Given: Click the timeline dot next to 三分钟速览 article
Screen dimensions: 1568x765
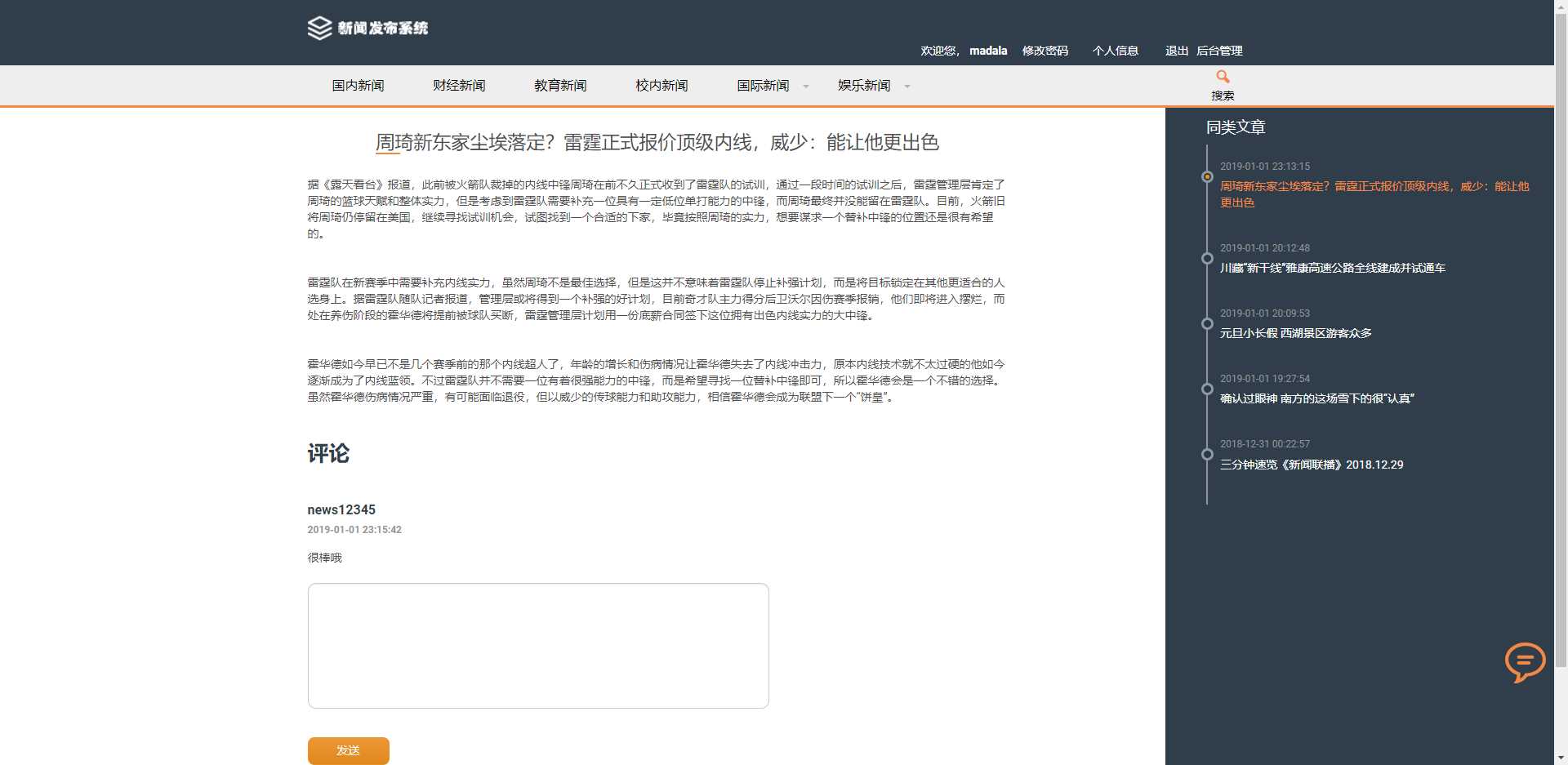Looking at the screenshot, I should point(1209,455).
